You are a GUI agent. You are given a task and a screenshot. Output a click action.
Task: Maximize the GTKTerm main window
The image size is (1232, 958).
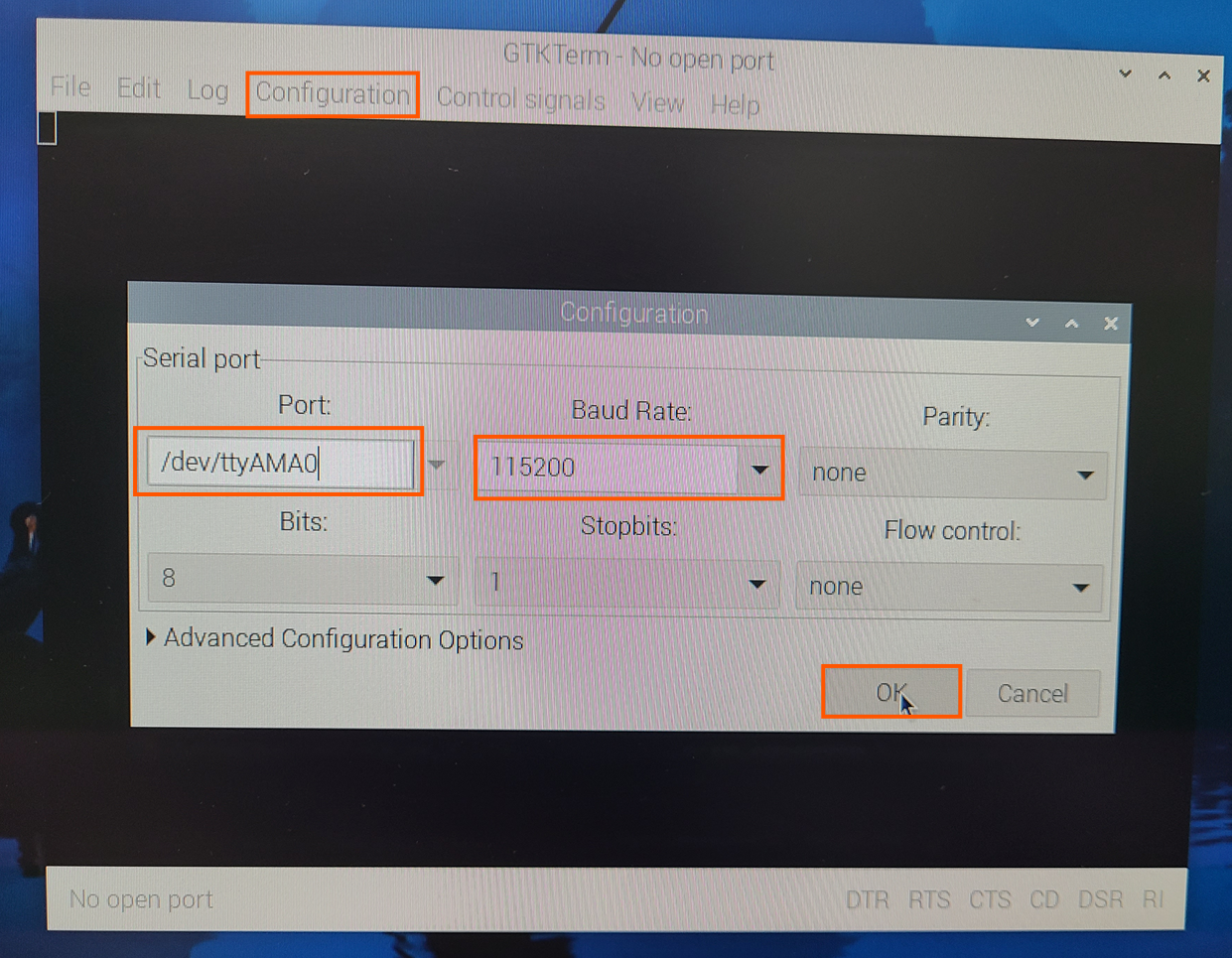click(x=1164, y=75)
